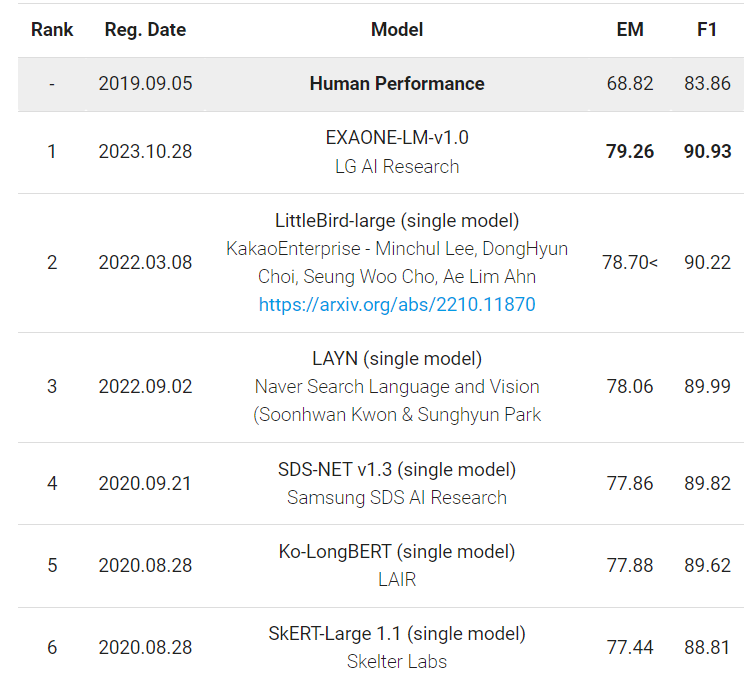
Task: Click the 2022.03.08 date cell
Action: click(145, 263)
